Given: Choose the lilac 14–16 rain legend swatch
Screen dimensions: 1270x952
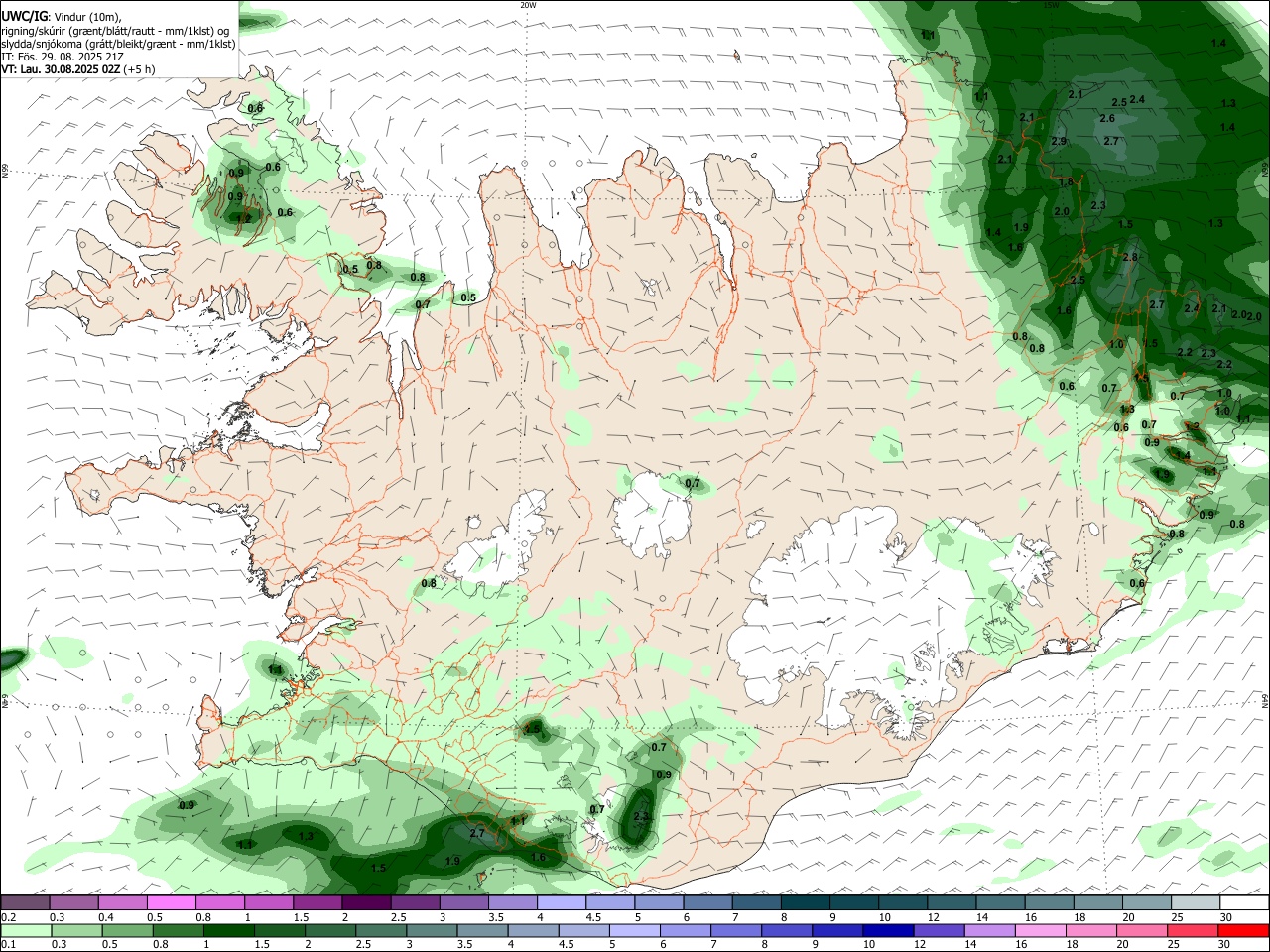Looking at the screenshot, I should click(x=990, y=930).
